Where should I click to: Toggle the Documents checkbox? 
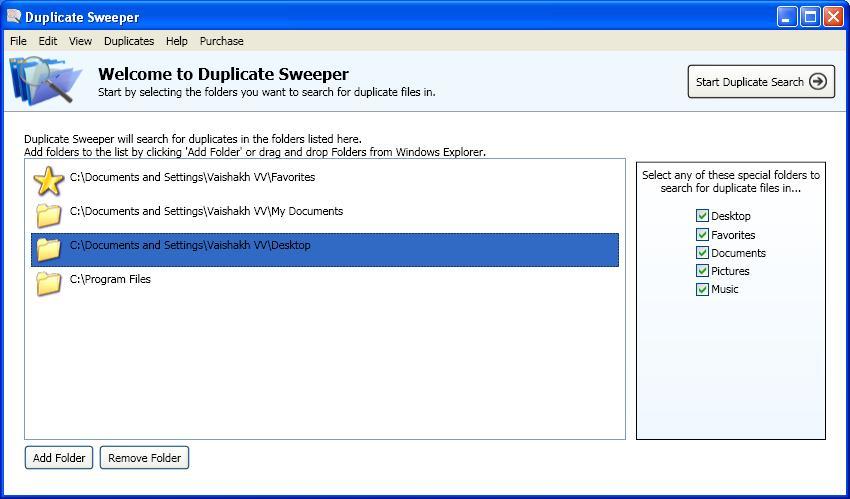coord(702,253)
